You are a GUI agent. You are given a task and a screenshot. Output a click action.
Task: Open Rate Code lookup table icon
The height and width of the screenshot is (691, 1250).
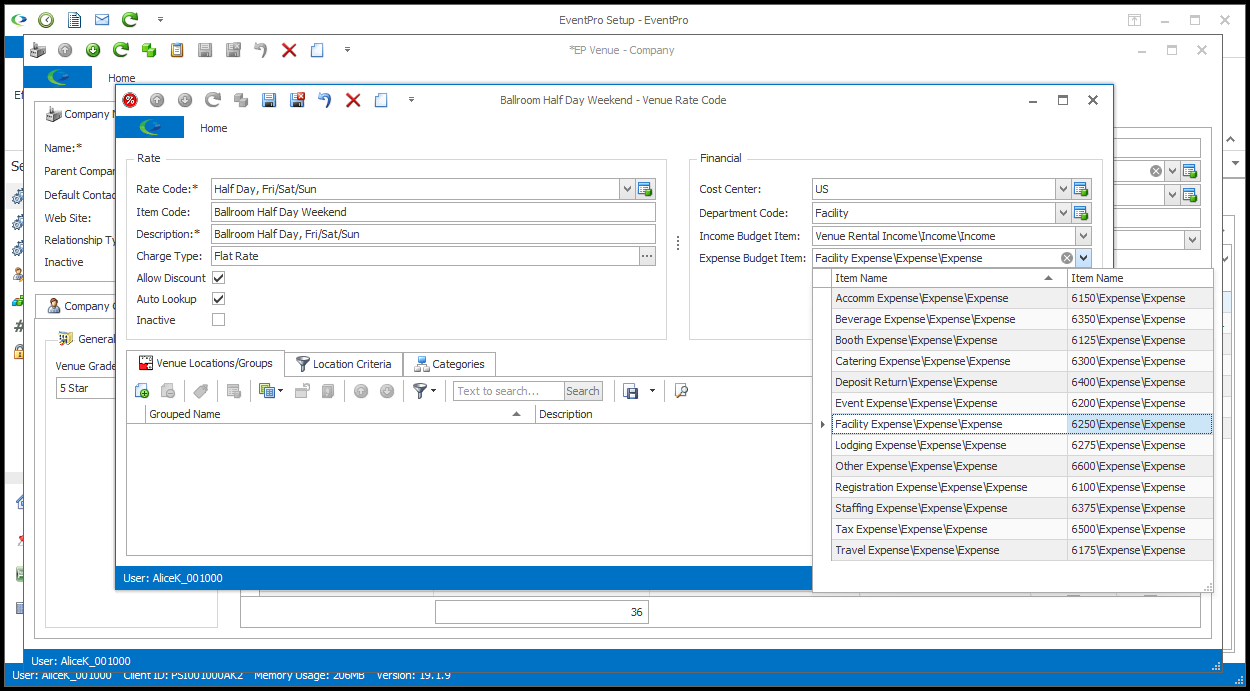tap(645, 189)
